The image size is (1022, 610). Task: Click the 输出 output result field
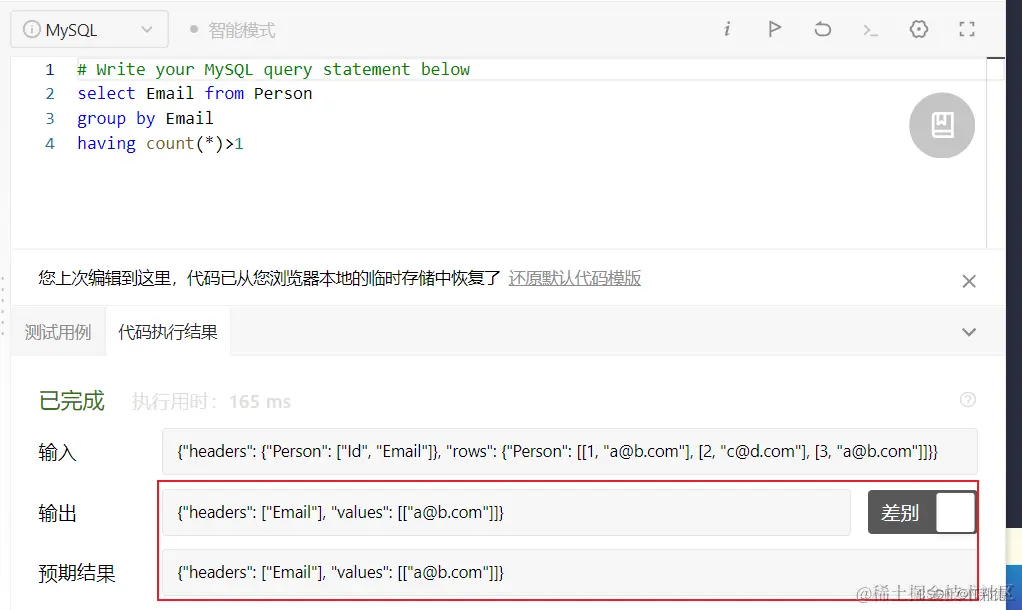tap(506, 512)
